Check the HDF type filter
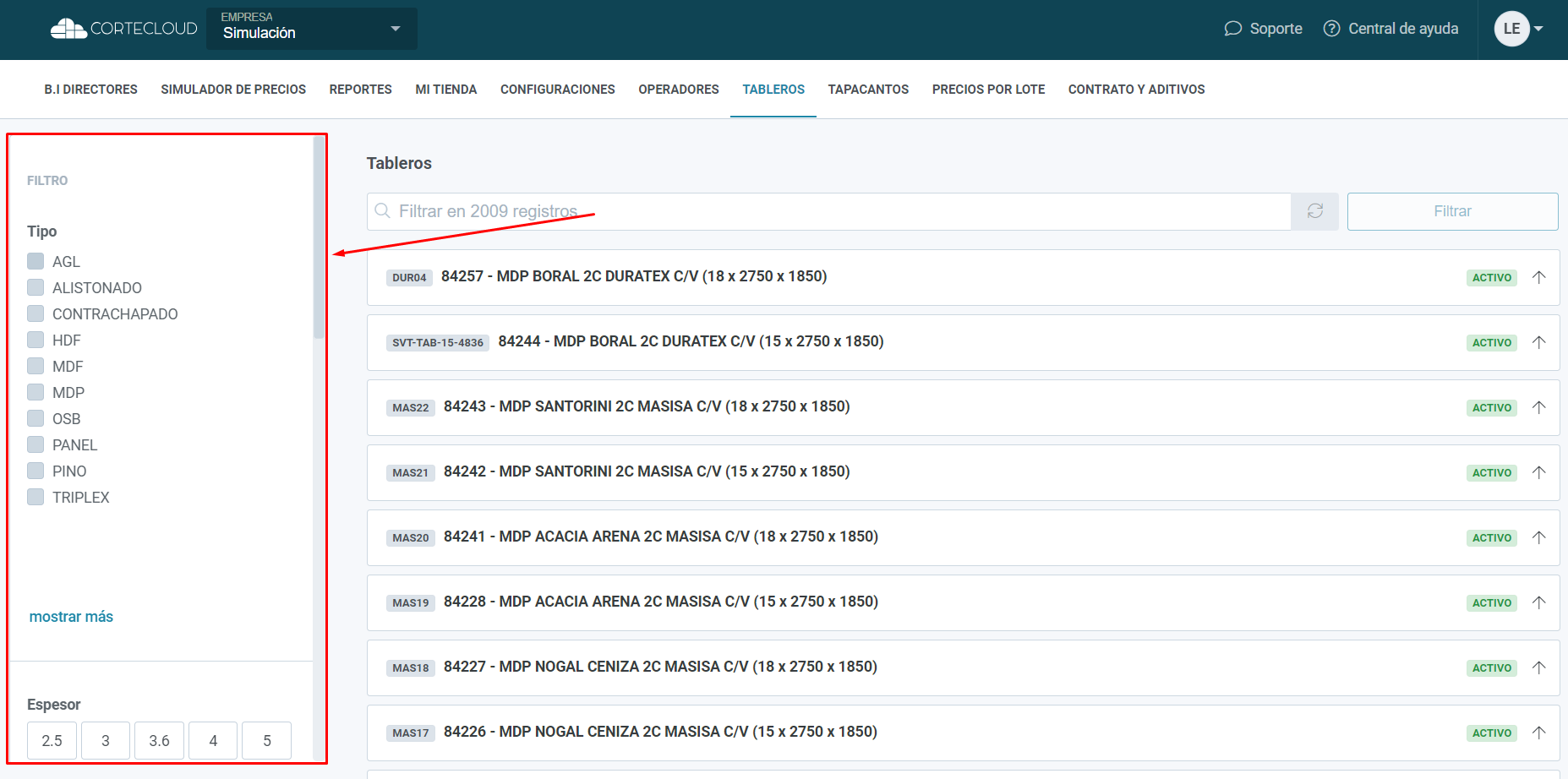 [36, 340]
